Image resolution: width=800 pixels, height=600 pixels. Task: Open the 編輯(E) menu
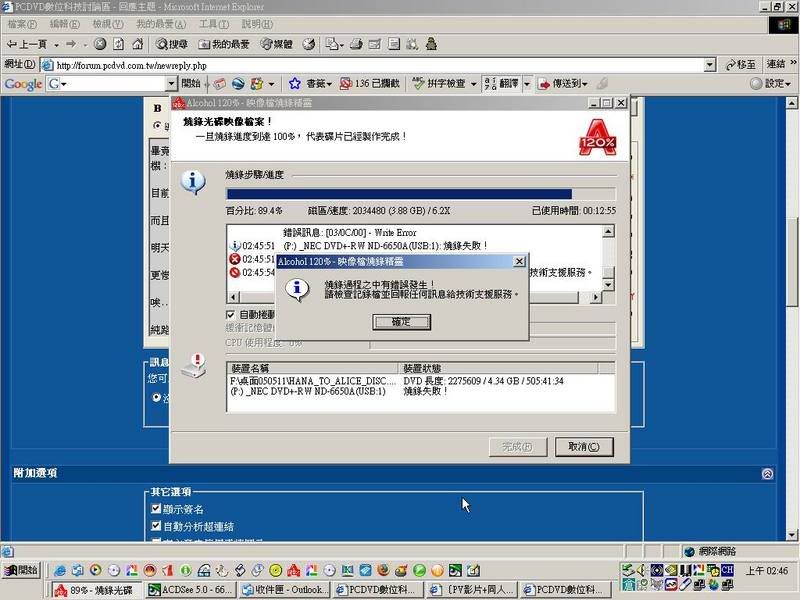[64, 24]
